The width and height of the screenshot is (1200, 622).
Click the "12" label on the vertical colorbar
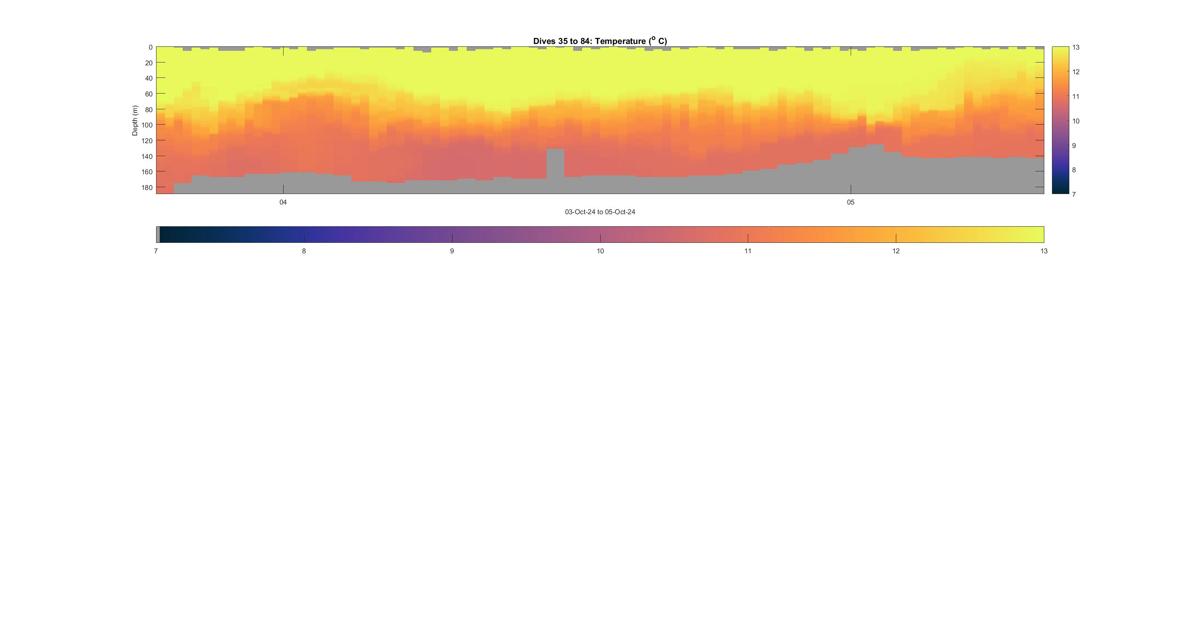click(x=1076, y=72)
